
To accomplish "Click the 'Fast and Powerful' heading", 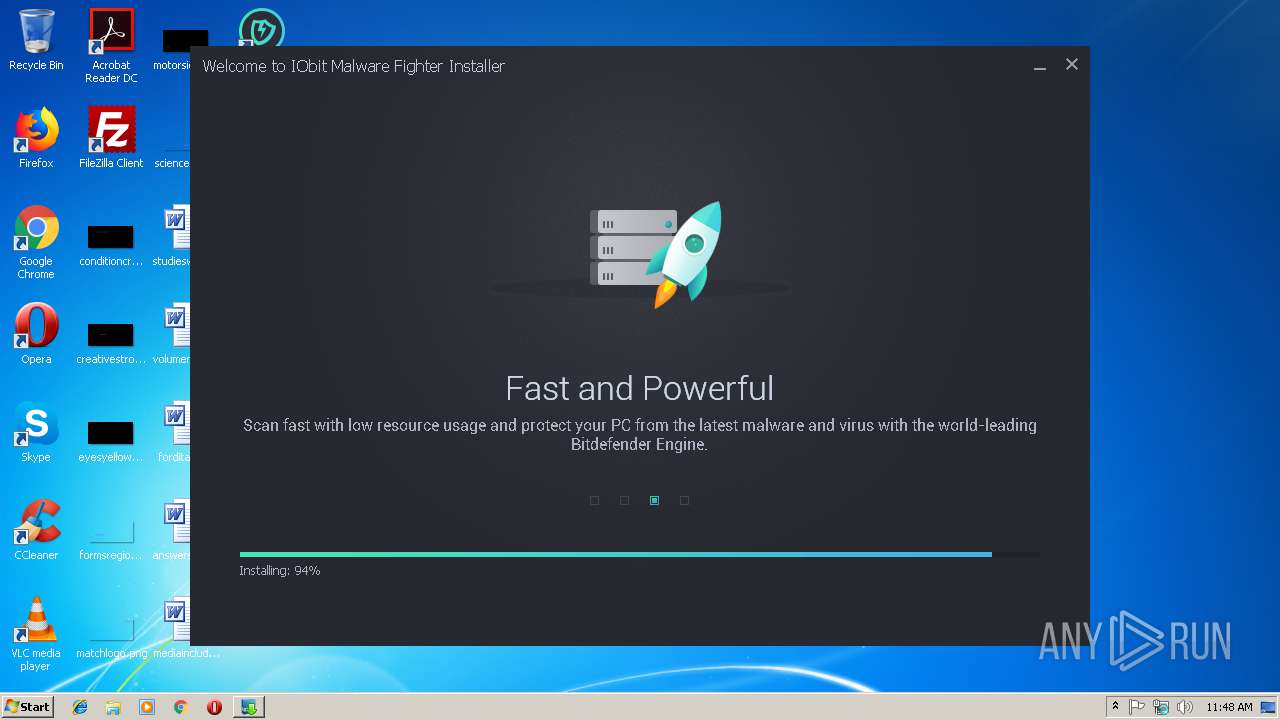I will tap(640, 388).
